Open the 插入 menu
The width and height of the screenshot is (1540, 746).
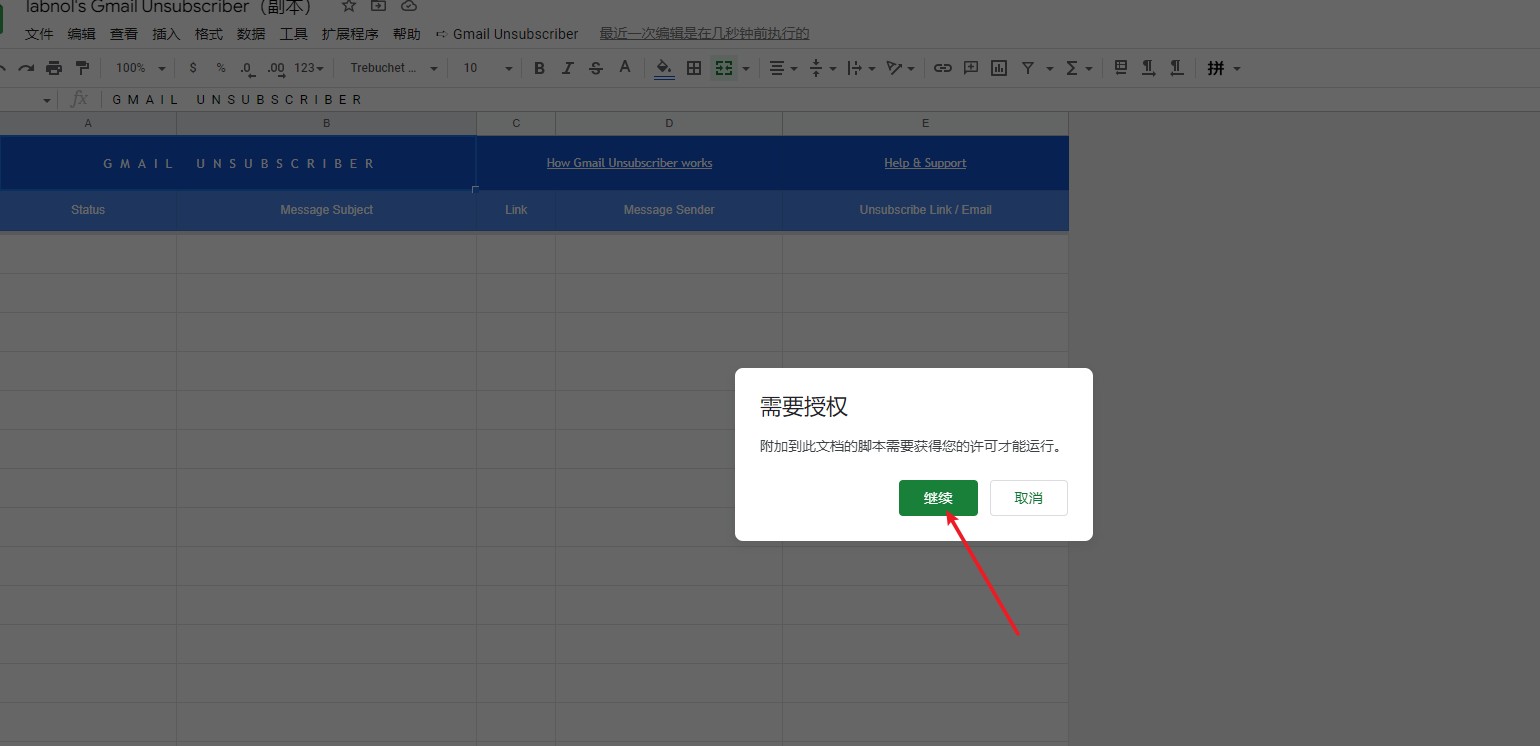[166, 34]
